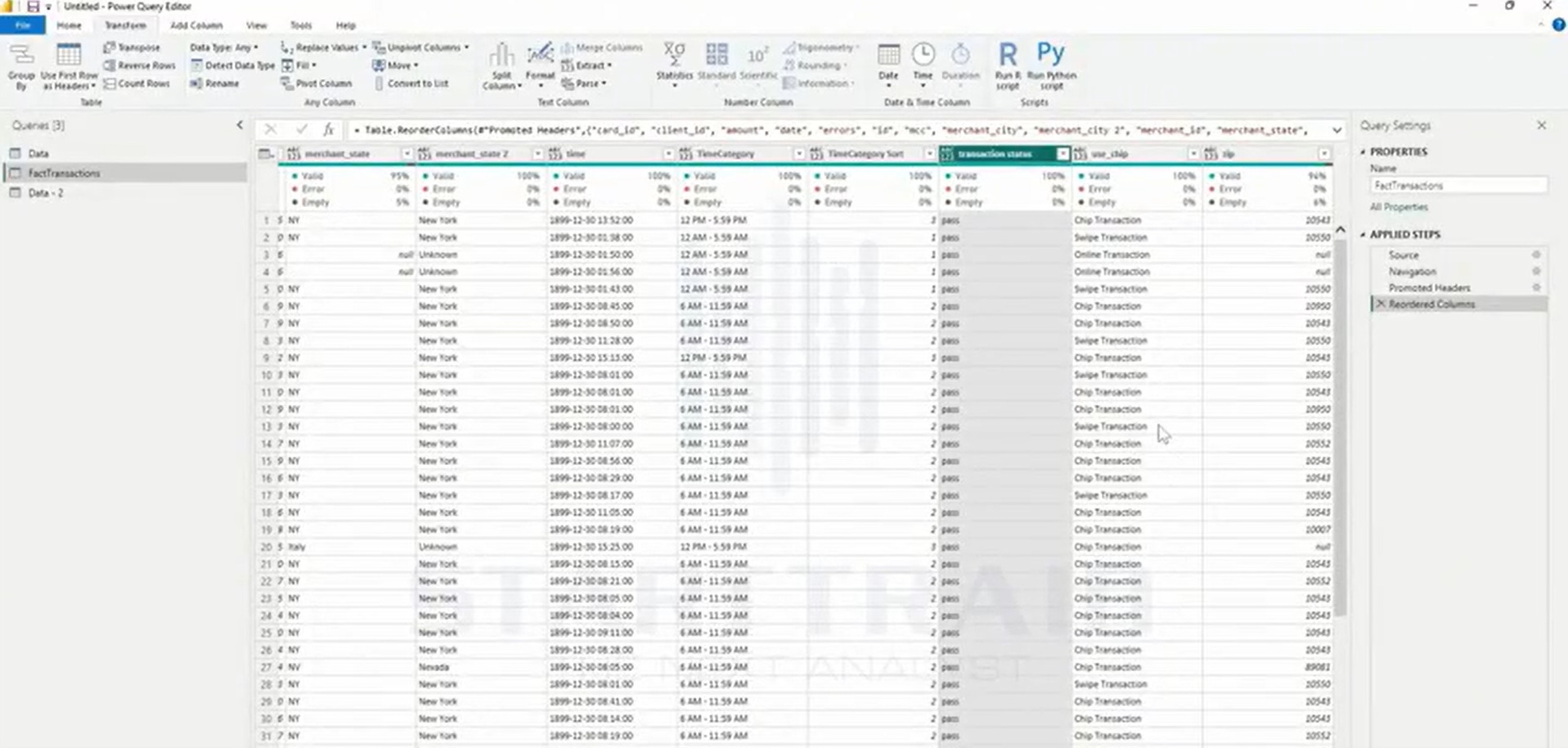Close the Query Settings pane
Viewport: 1568px width, 748px height.
tap(1542, 125)
